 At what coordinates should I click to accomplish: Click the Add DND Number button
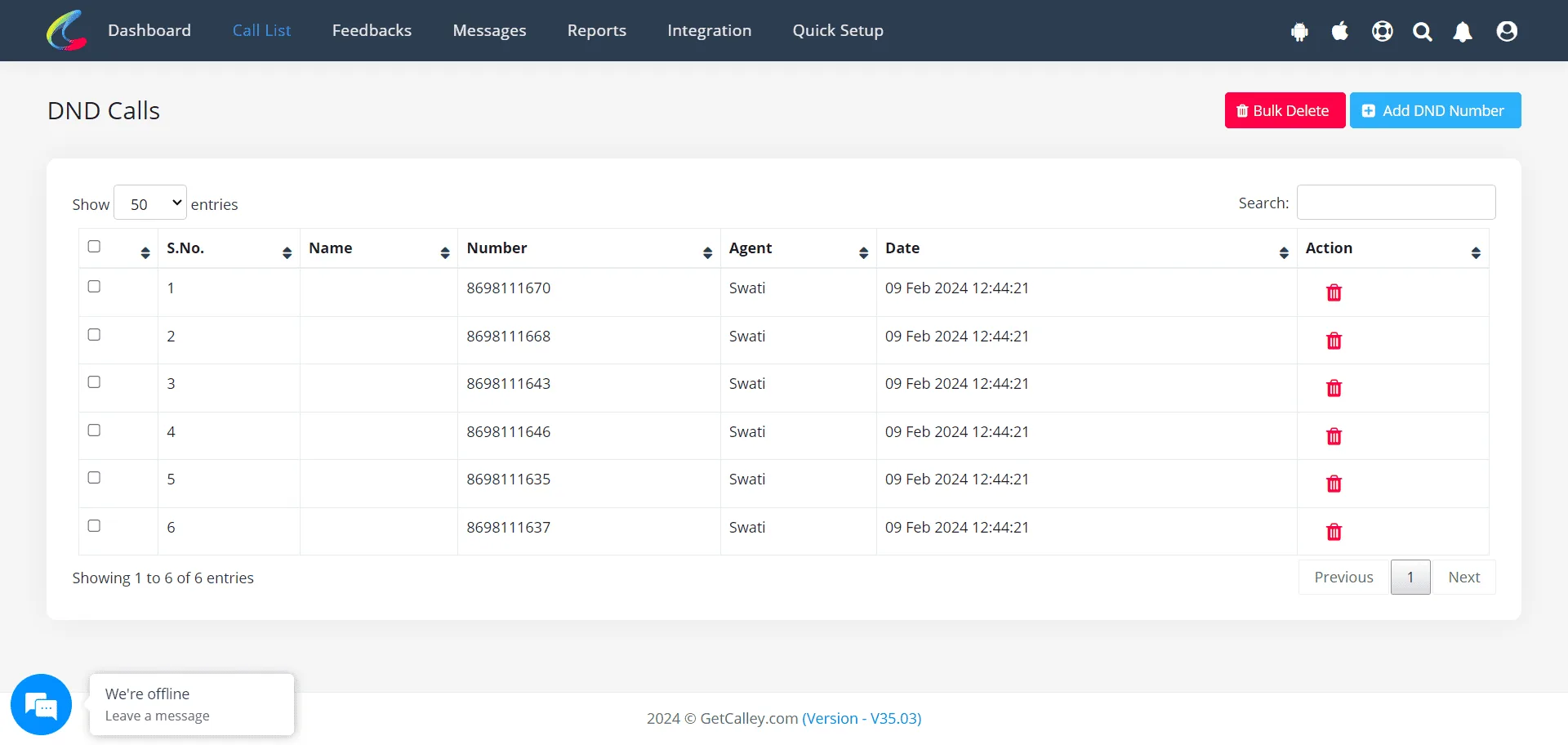click(x=1435, y=110)
